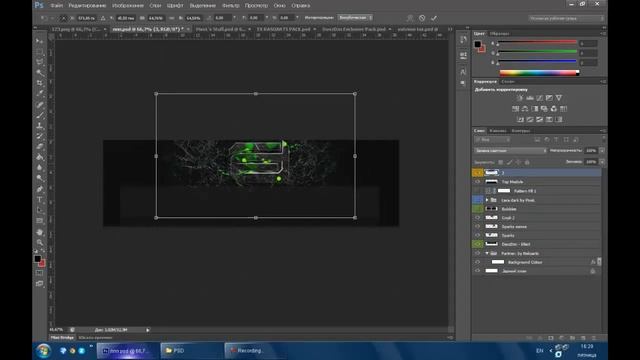
Task: Open the collapsed History panel icon
Action: pos(463,39)
